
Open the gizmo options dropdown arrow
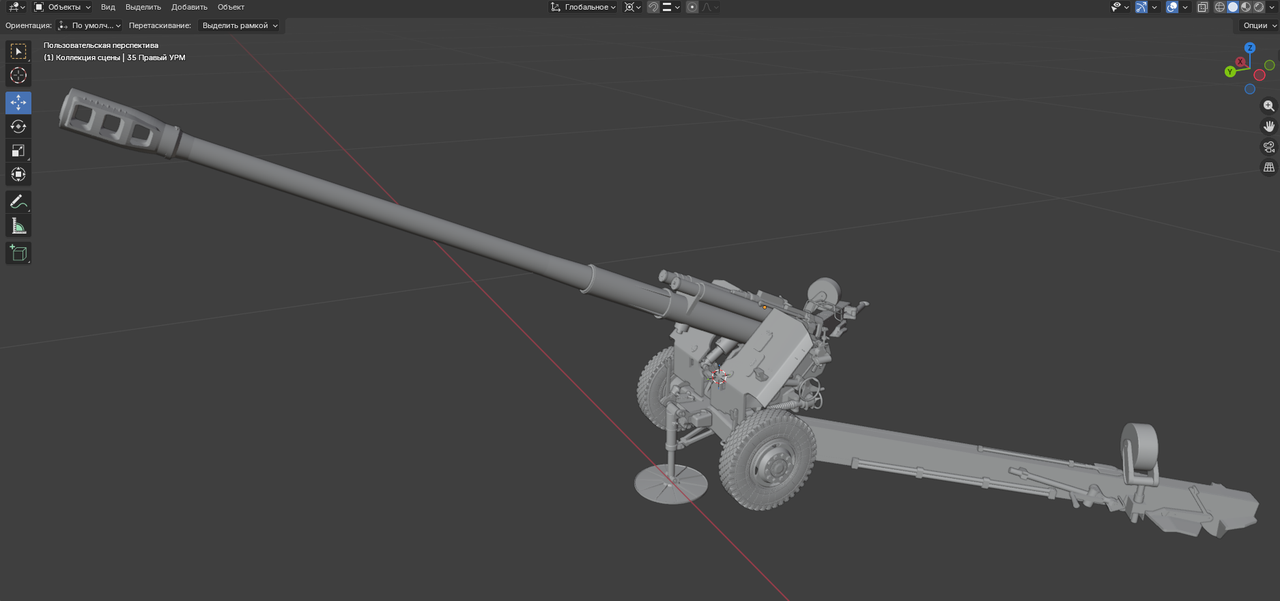click(x=1154, y=7)
